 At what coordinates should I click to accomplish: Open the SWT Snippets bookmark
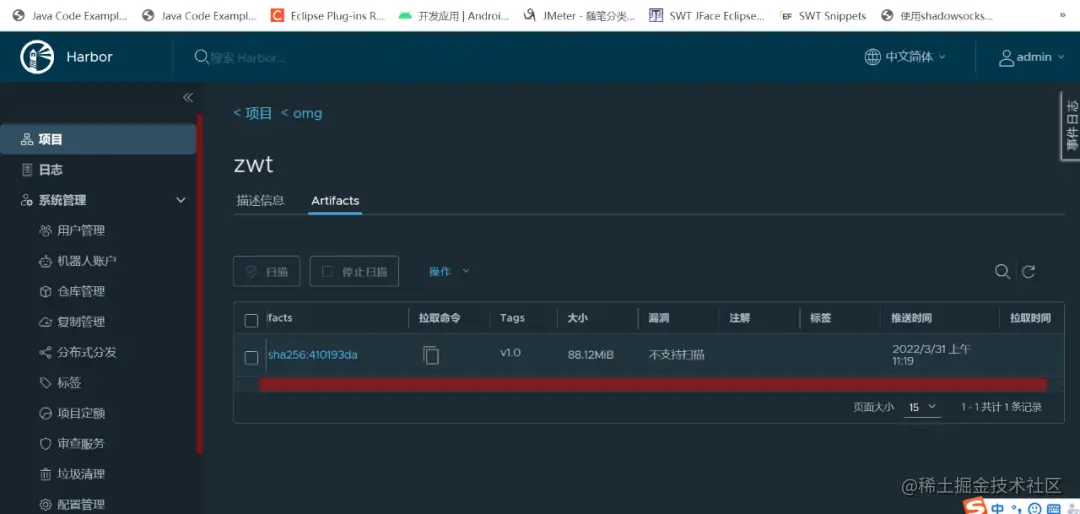(823, 15)
